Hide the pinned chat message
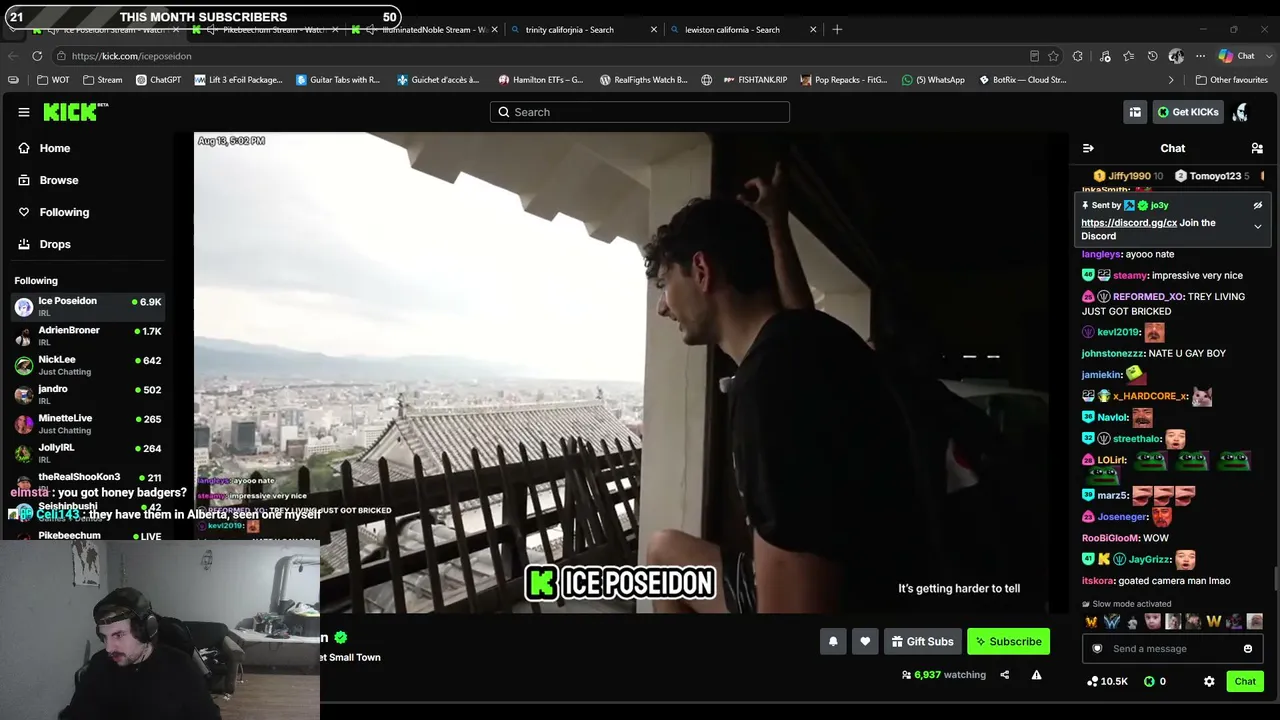This screenshot has height=720, width=1280. pos(1258,205)
